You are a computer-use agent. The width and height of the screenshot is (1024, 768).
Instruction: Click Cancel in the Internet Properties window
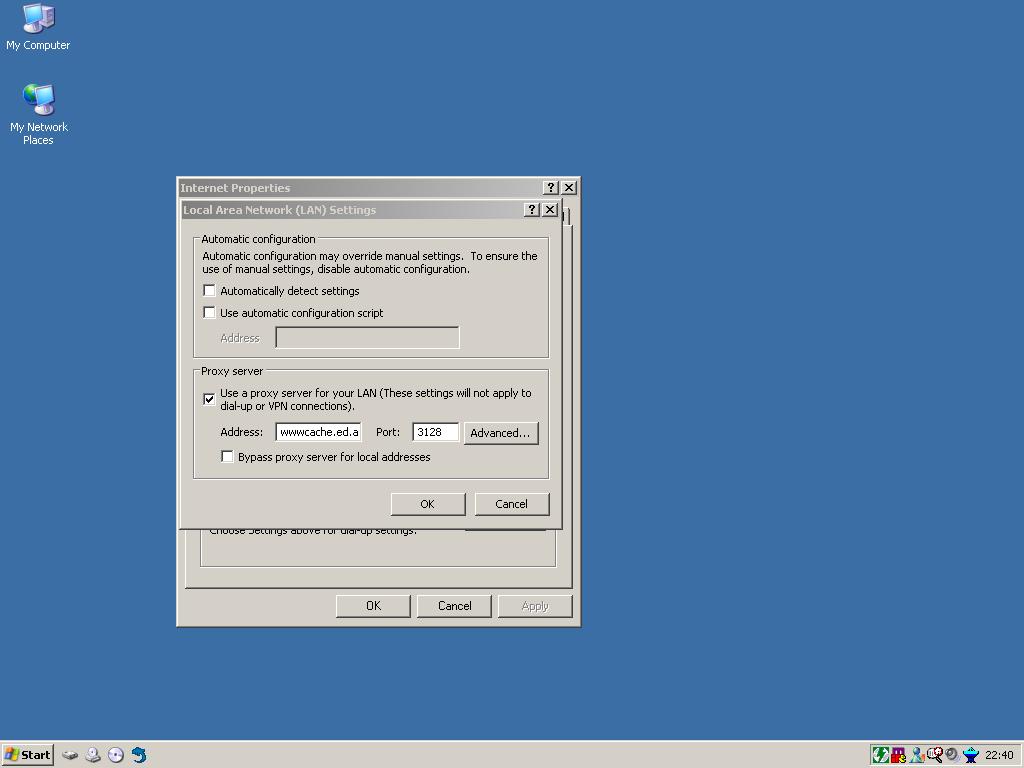(455, 606)
